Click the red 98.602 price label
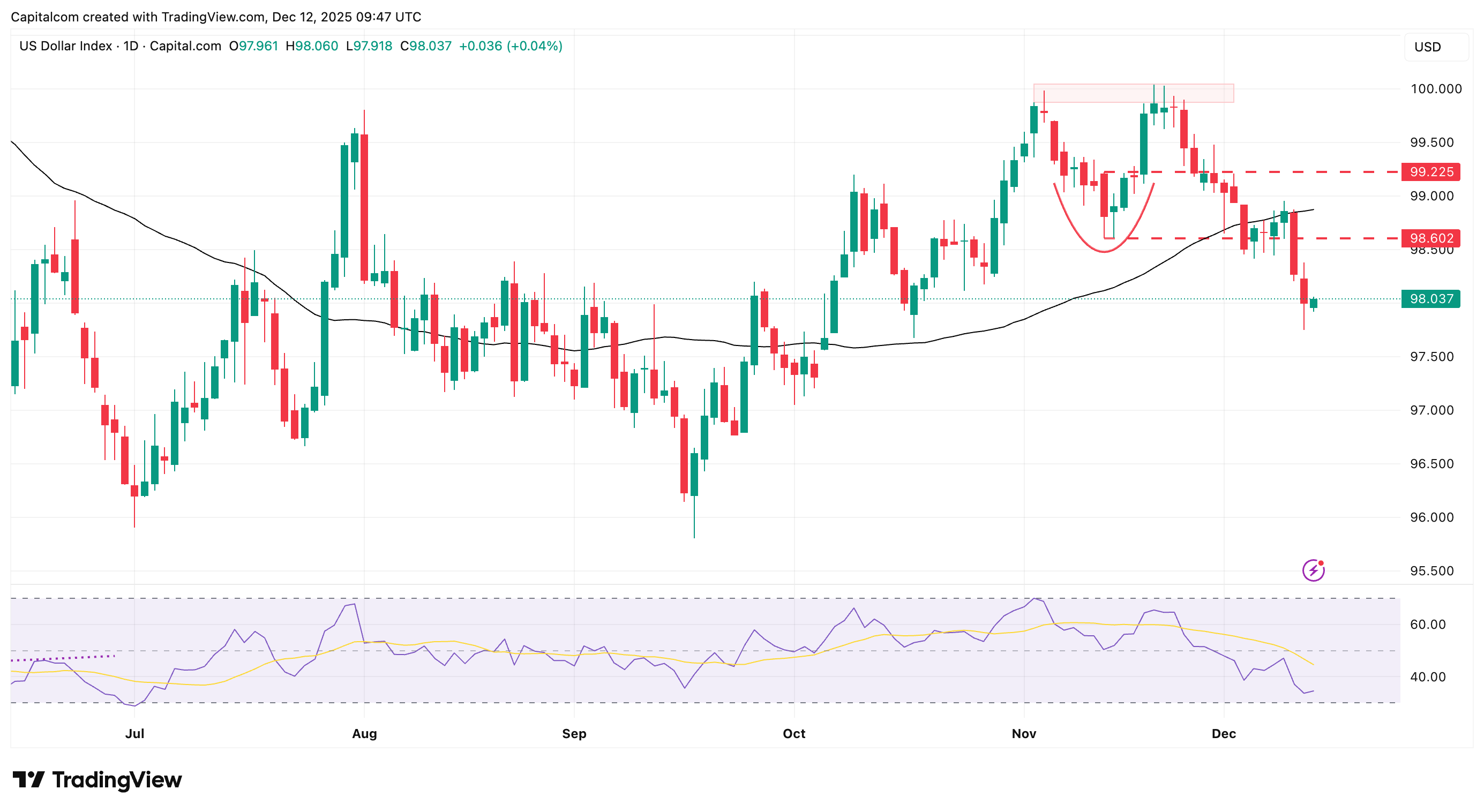 click(1430, 238)
